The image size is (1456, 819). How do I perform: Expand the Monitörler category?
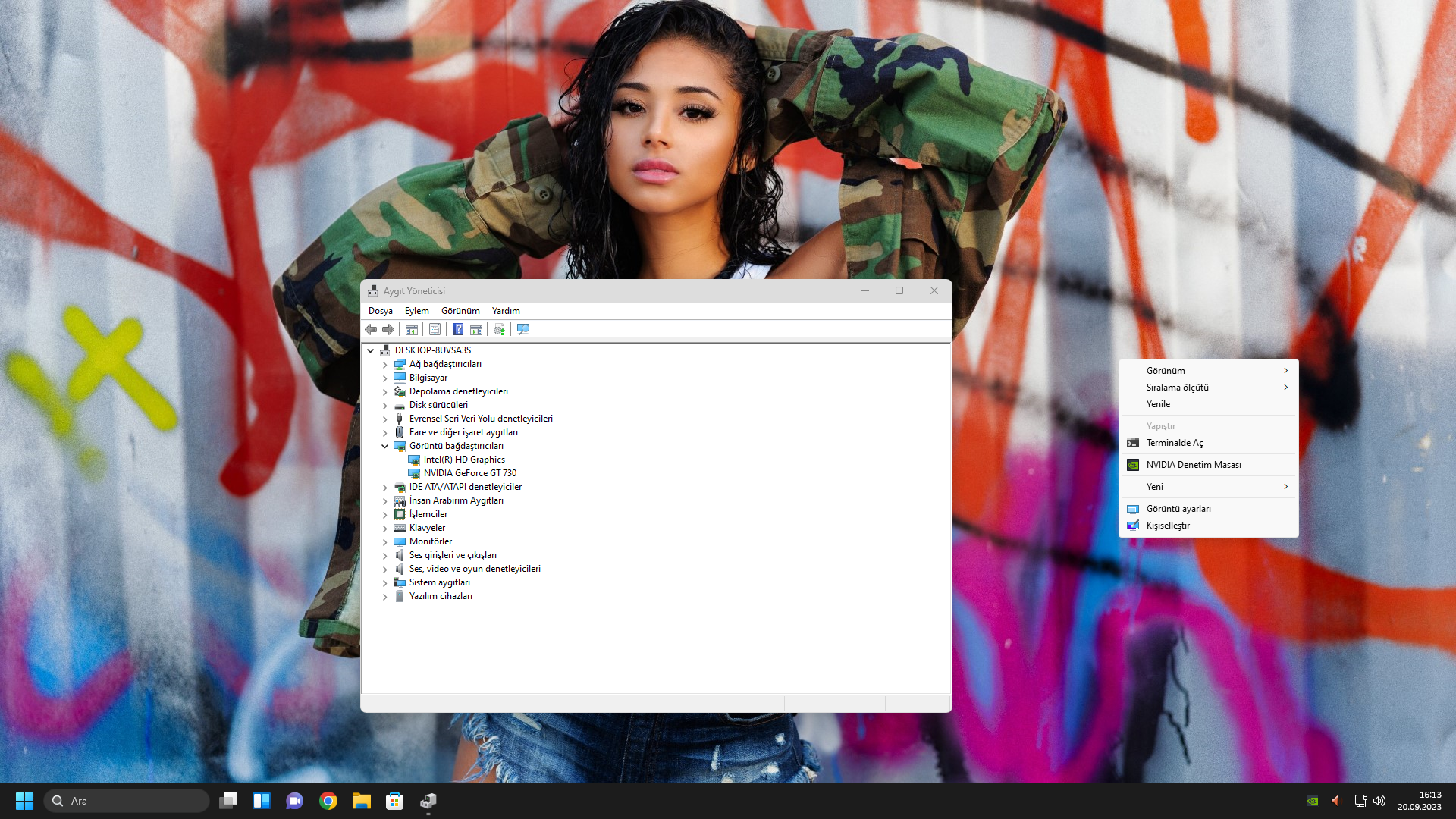[384, 542]
